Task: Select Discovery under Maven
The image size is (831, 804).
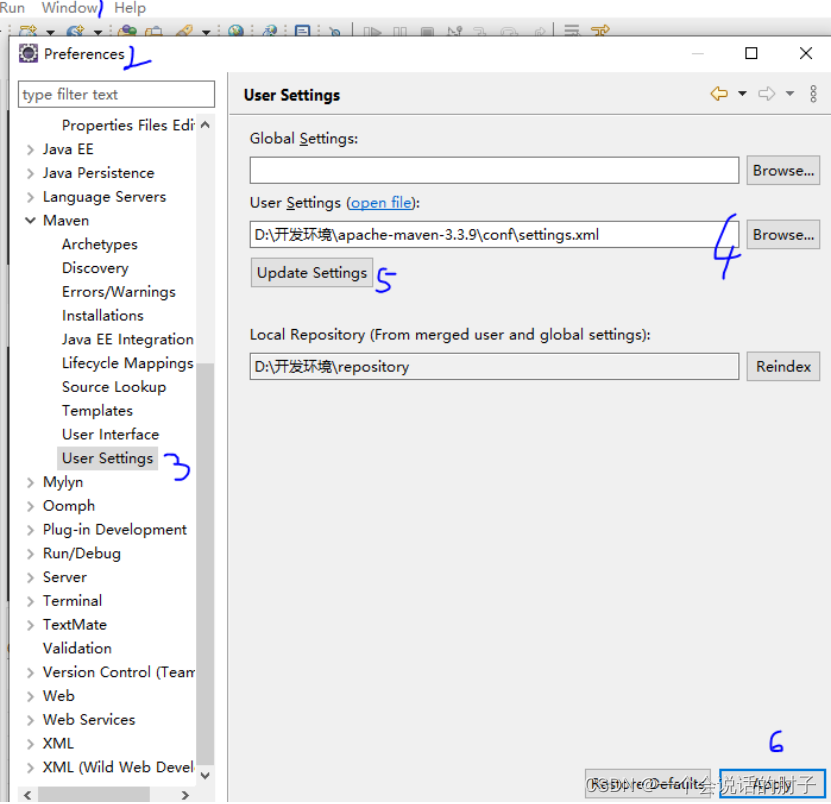Action: pos(95,268)
